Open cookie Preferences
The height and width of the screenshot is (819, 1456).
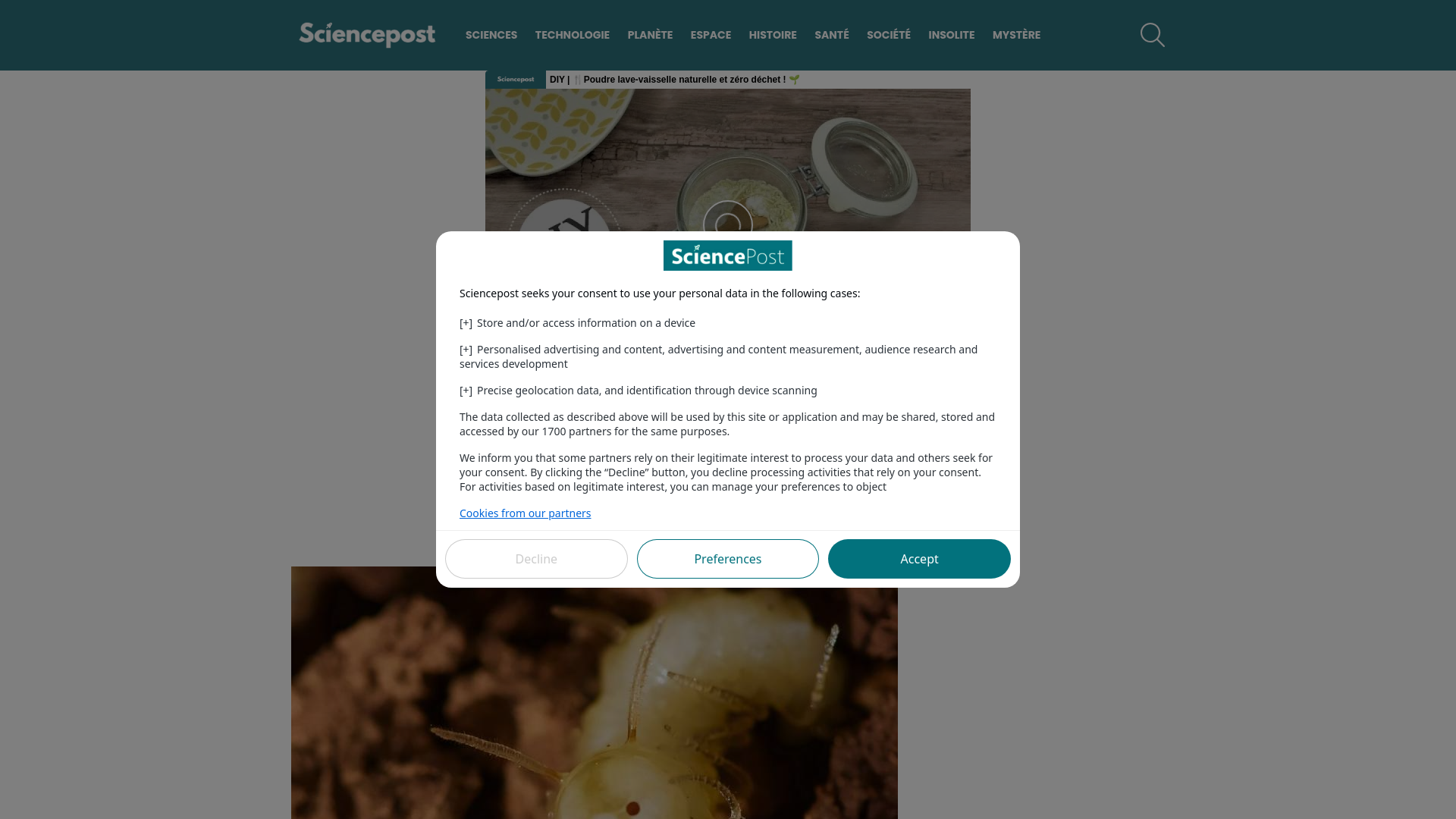(728, 559)
